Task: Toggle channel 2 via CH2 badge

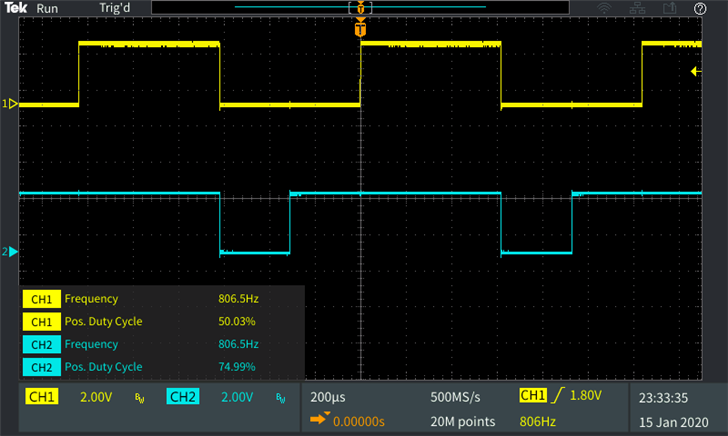Action: pos(183,397)
